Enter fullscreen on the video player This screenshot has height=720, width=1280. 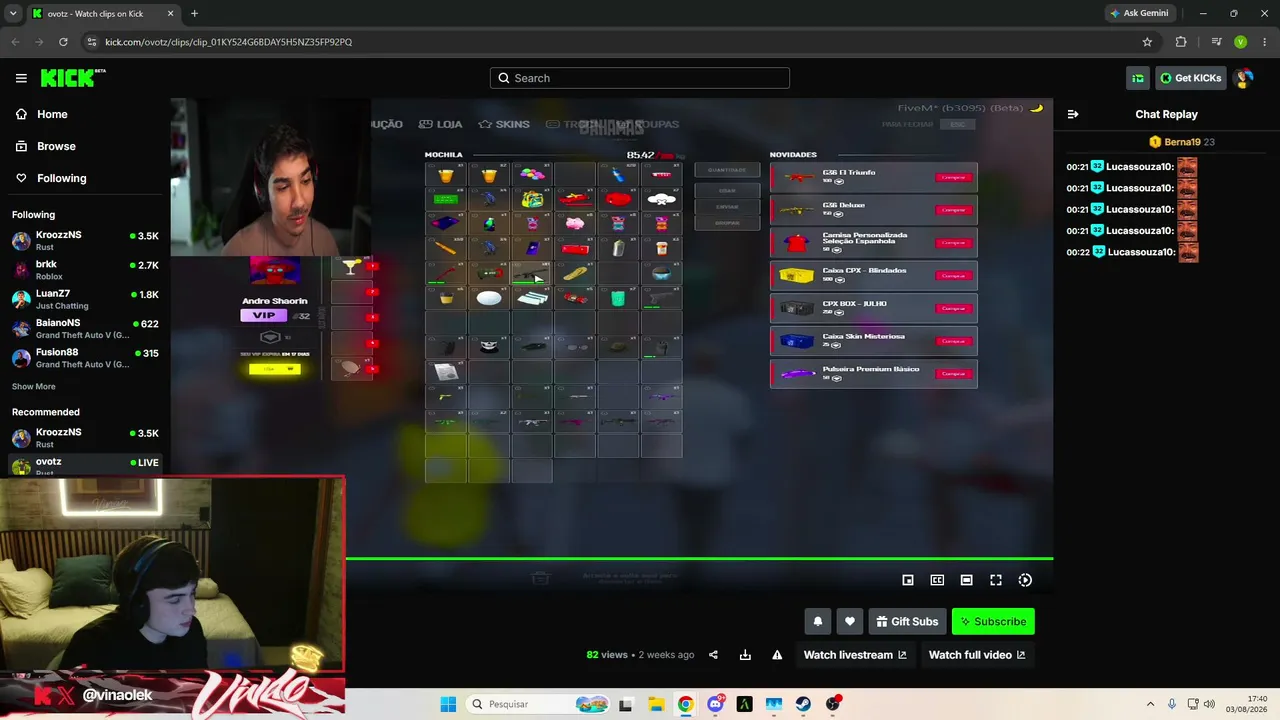(996, 580)
